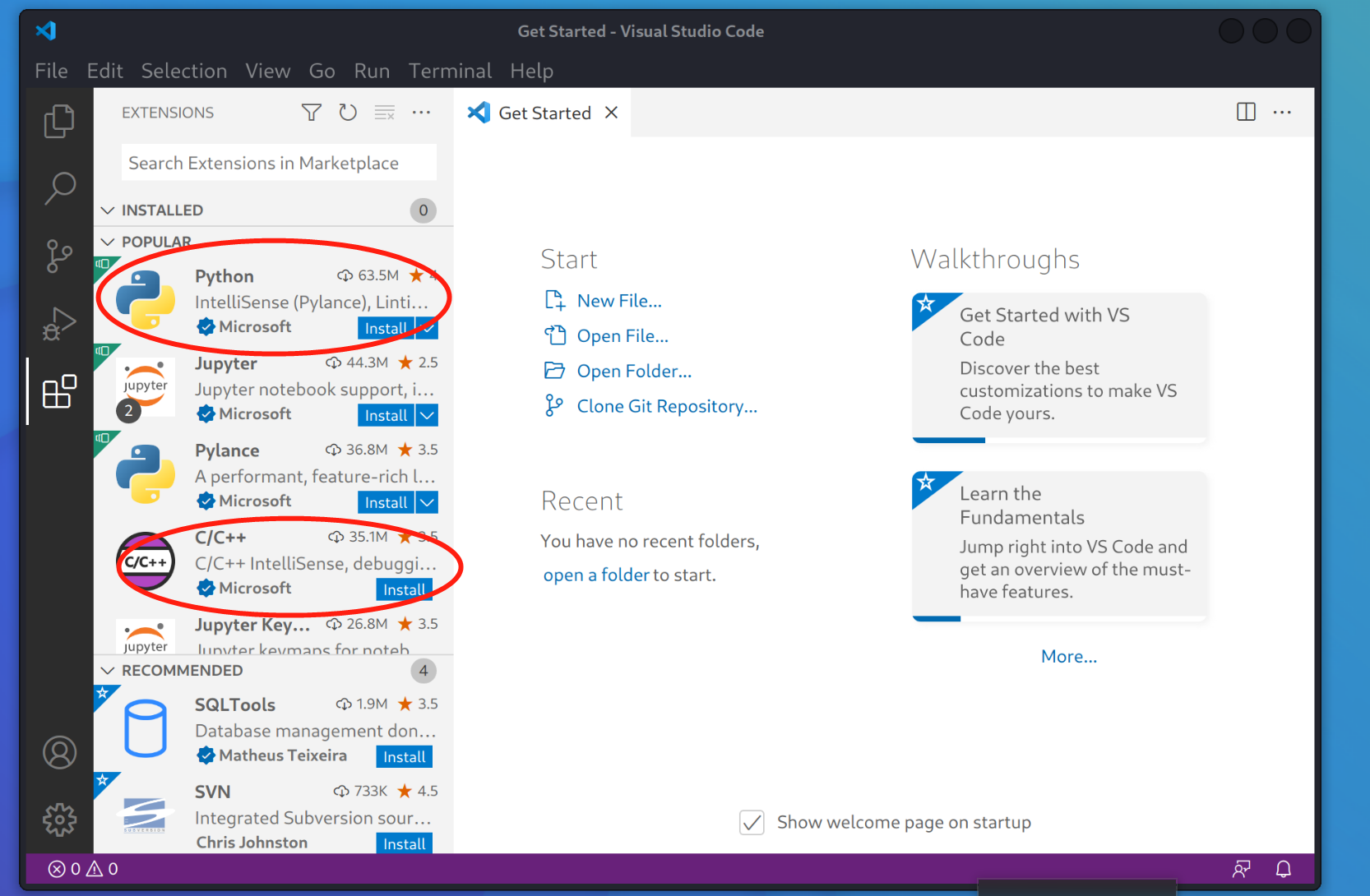Open the View menu
Screen dimensions: 1370x896
coord(268,71)
